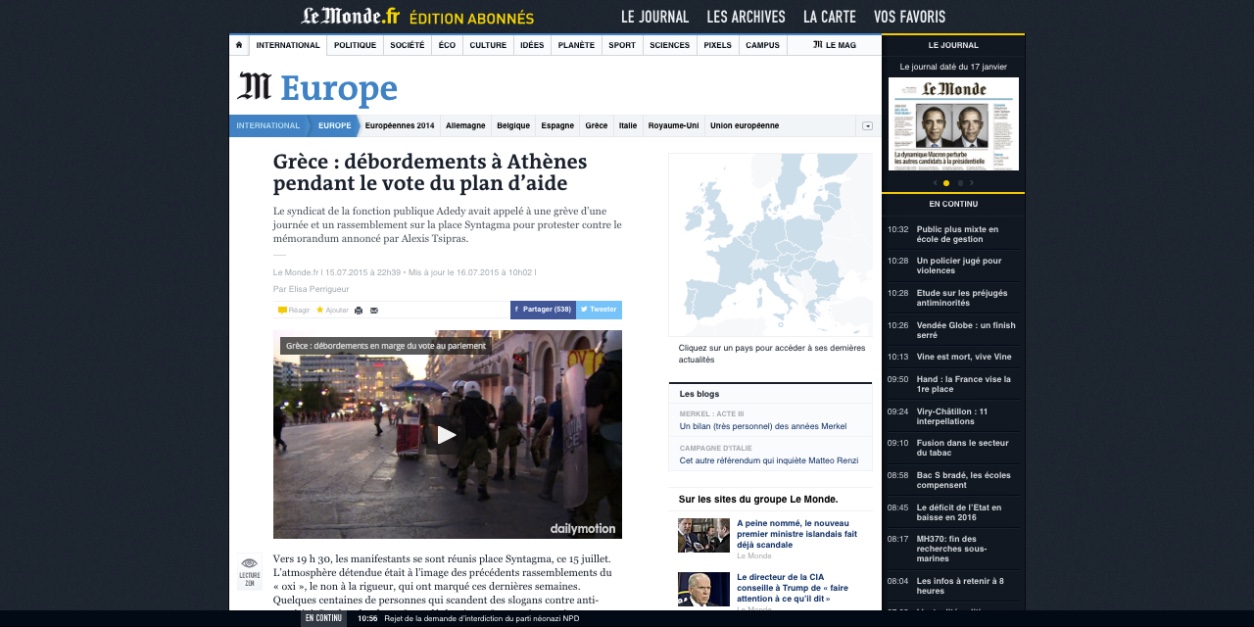Open the M LE MAG tab

834,45
